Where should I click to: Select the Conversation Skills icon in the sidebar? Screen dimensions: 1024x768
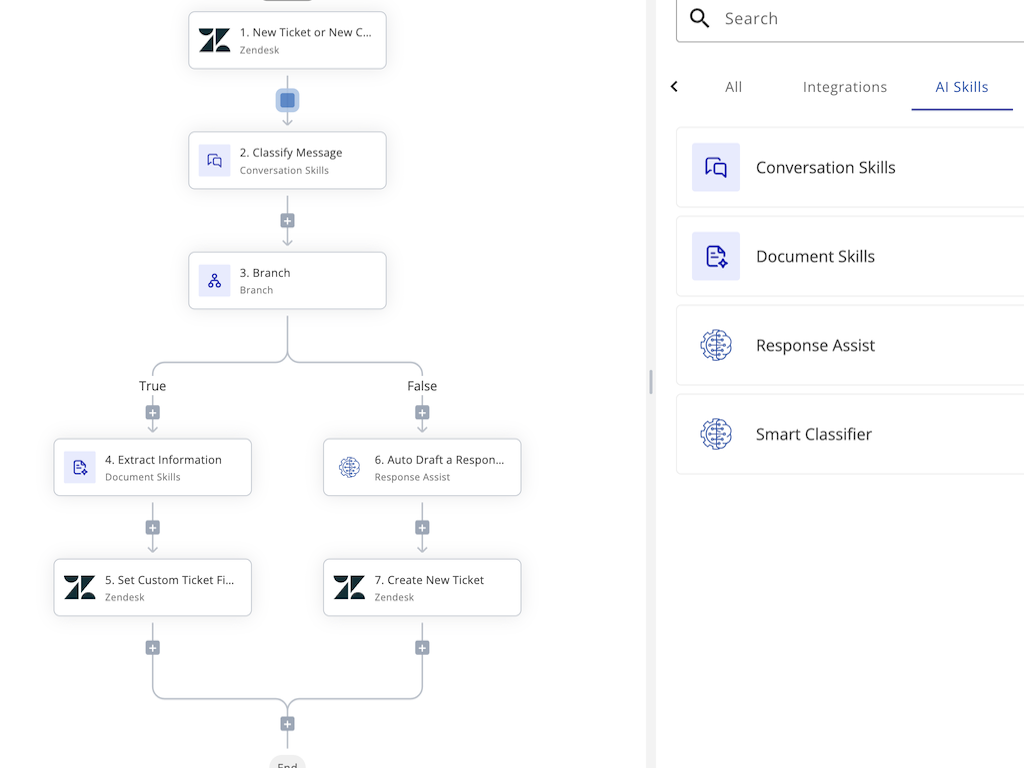pos(715,167)
